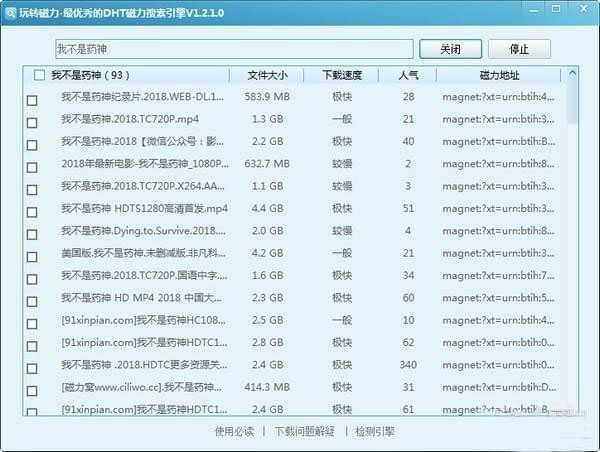The height and width of the screenshot is (452, 600).
Task: Click the 632.7 MB size cell
Action: [267, 164]
